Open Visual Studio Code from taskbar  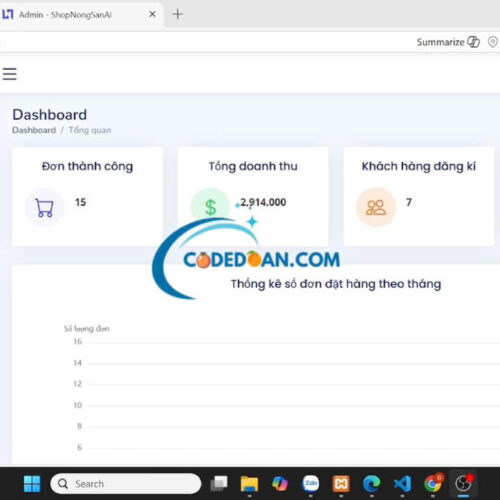(x=402, y=484)
